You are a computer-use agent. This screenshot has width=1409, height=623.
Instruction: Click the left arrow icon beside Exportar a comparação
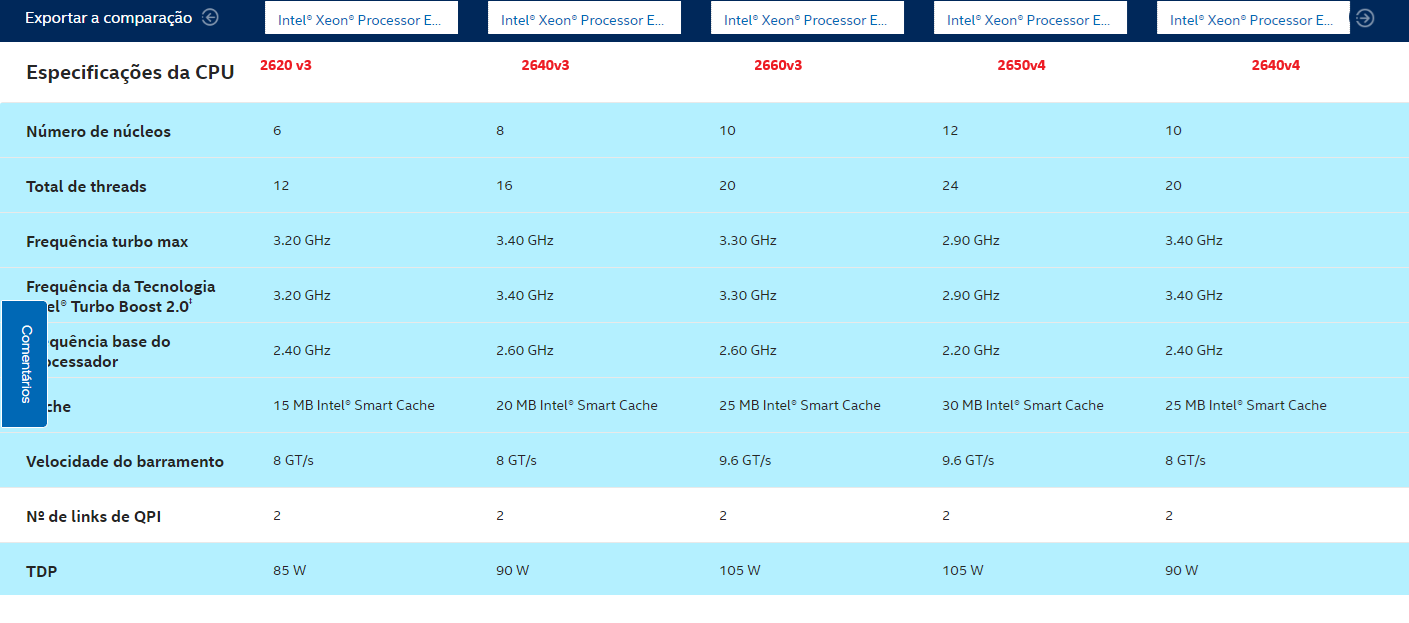click(x=210, y=17)
